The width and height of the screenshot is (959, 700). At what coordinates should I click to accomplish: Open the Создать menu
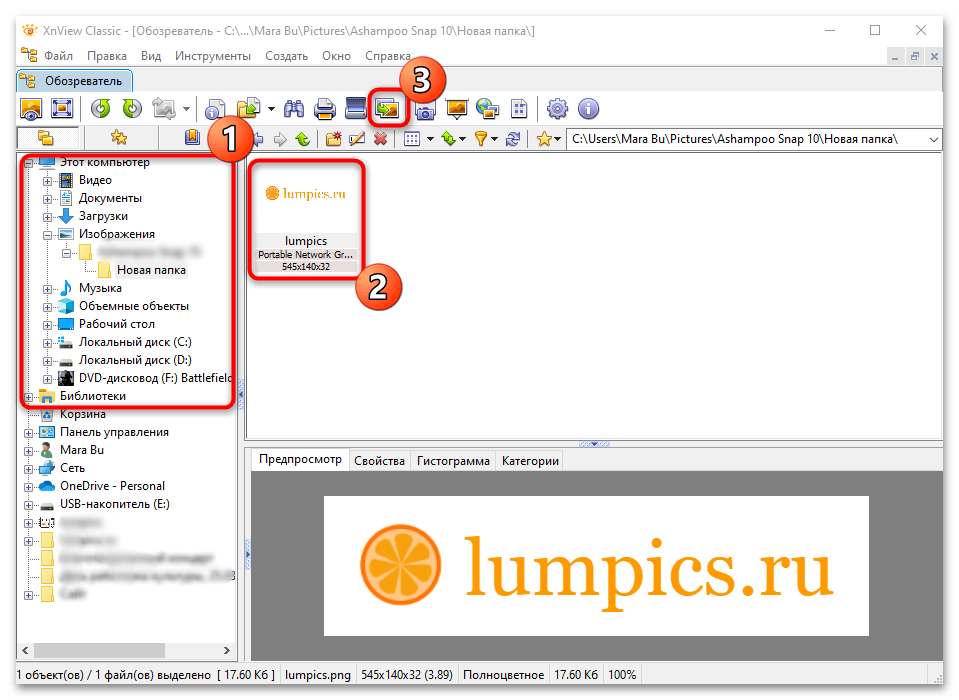click(286, 56)
